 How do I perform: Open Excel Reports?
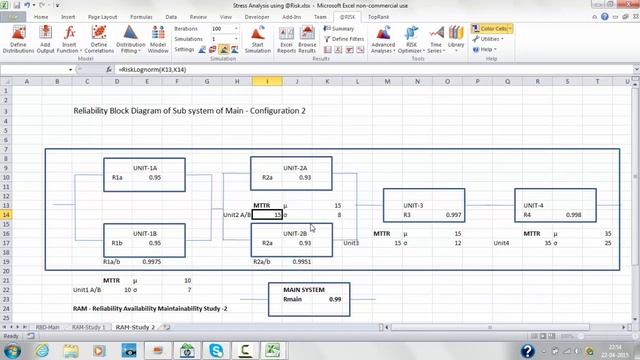point(286,39)
